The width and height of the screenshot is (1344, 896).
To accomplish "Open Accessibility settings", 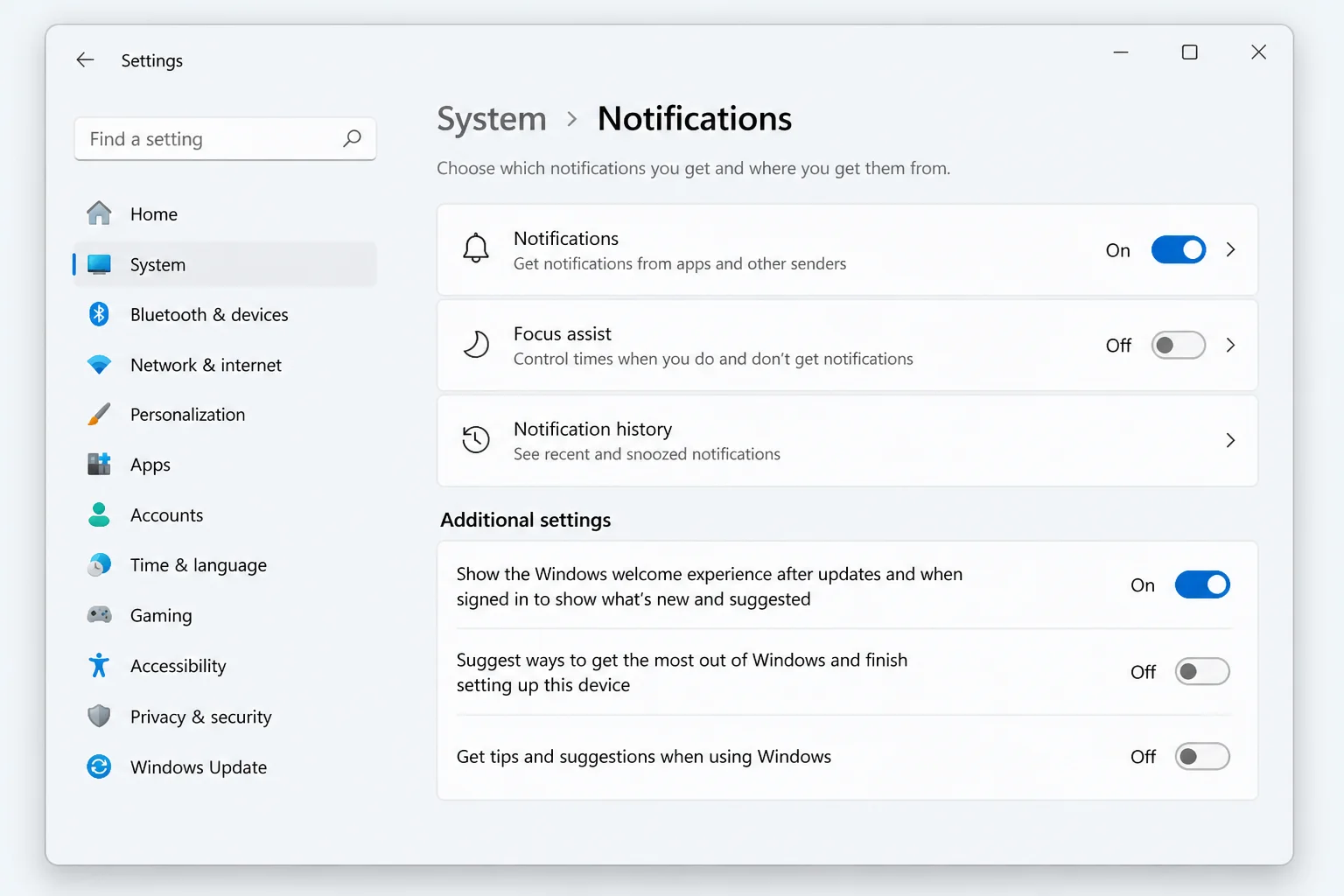I will (x=225, y=666).
